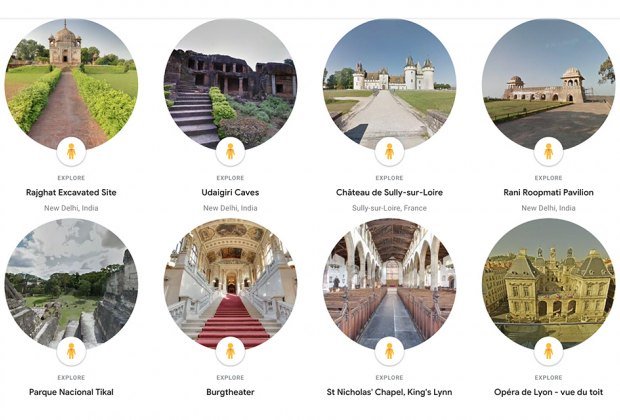Open the Rajghat Excavated Site thumbnail
The image size is (620, 420).
(x=71, y=84)
